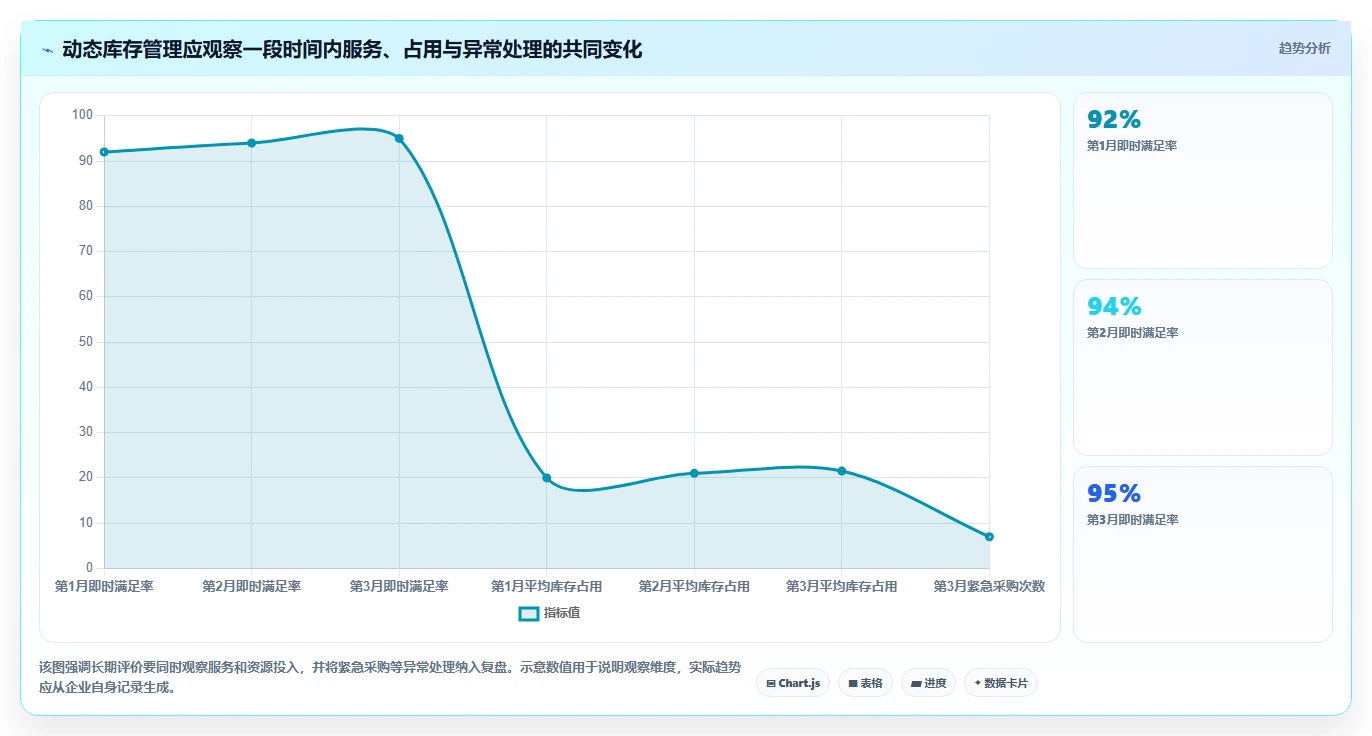Click card caption 第2月即时满足率 under 94%
The image size is (1372, 736).
(1132, 333)
